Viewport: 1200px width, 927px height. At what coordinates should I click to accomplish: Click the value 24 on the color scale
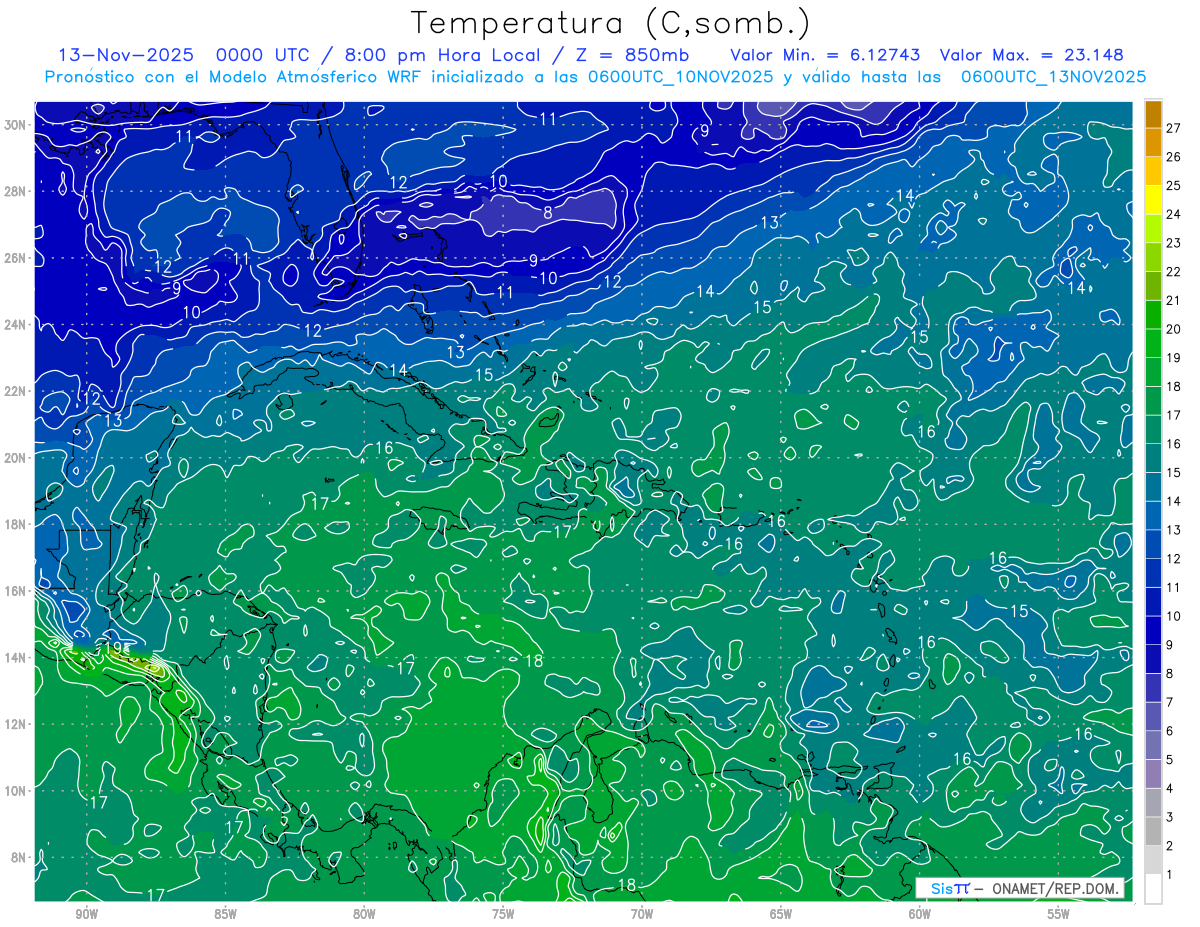[x=1174, y=214]
